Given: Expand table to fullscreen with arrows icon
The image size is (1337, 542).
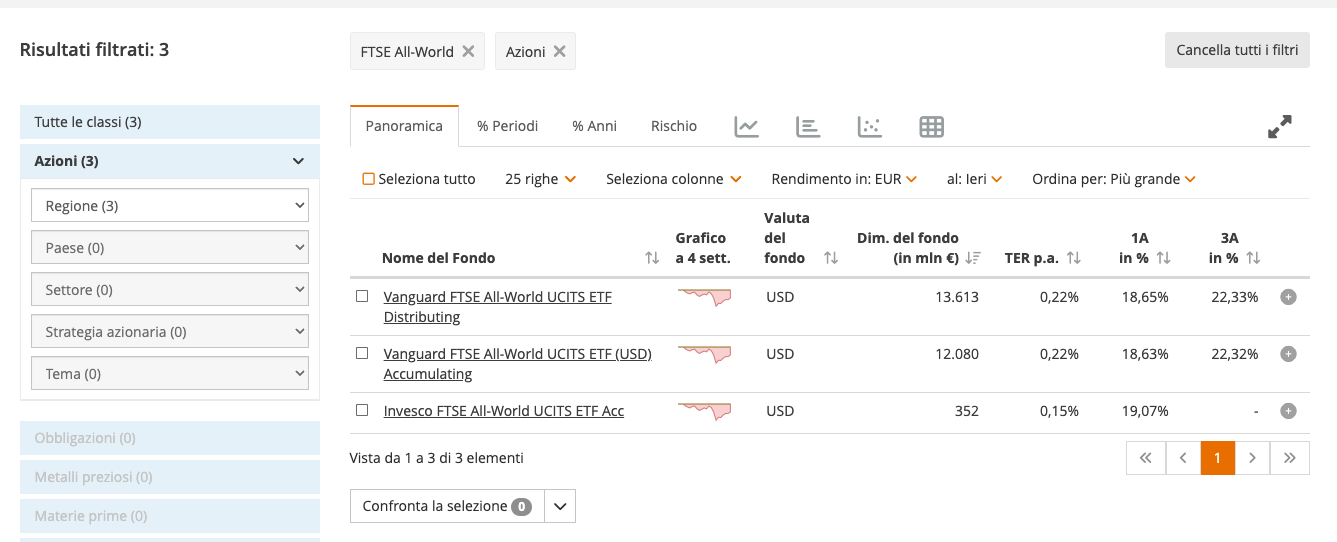Looking at the screenshot, I should pos(1279,127).
